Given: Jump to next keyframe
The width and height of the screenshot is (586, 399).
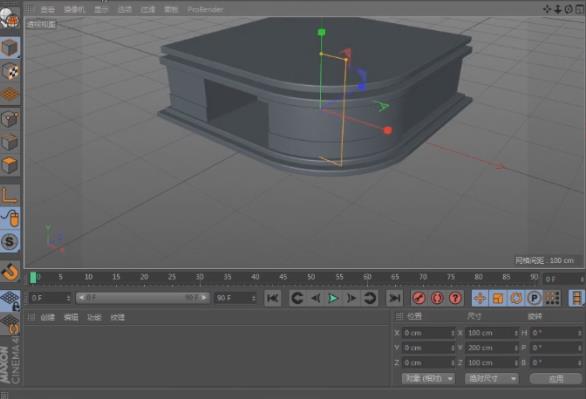Looking at the screenshot, I should pyautogui.click(x=369, y=298).
